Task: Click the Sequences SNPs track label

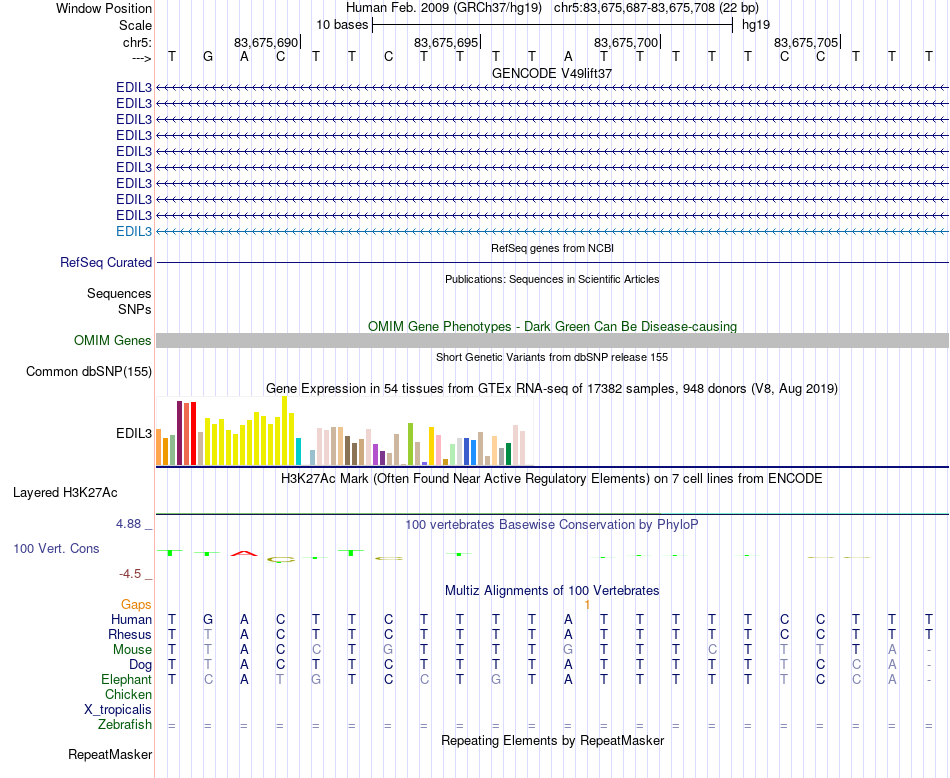Action: pyautogui.click(x=119, y=301)
